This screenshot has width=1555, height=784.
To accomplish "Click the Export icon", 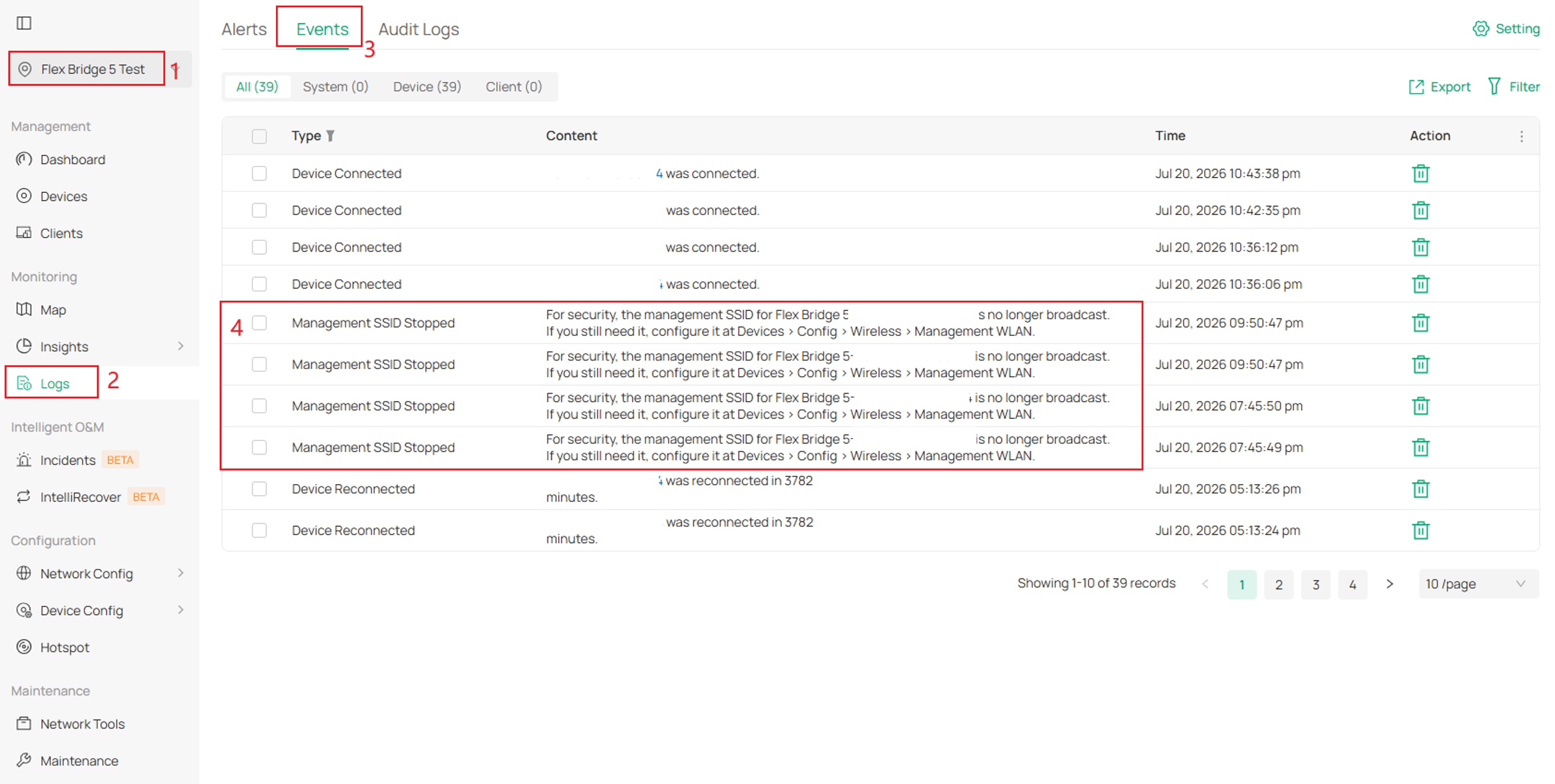I will 1416,87.
